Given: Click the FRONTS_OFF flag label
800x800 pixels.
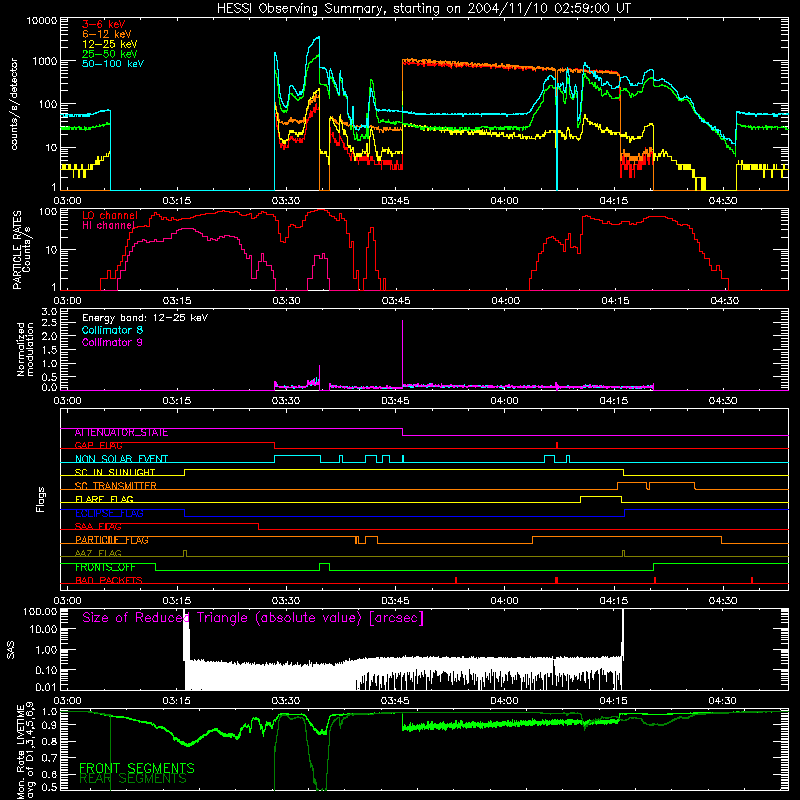Looking at the screenshot, I should (x=105, y=567).
